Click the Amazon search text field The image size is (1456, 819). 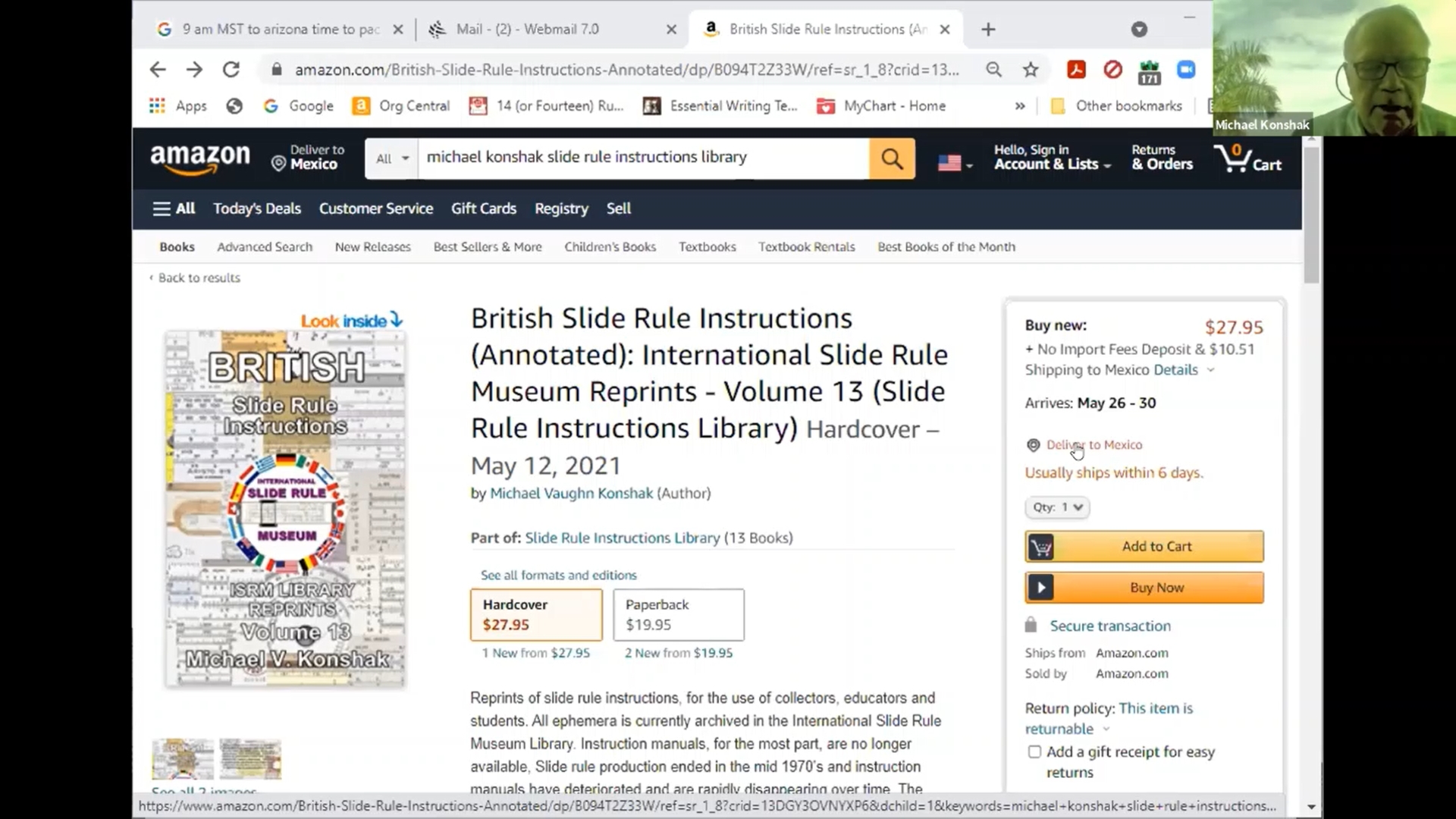tap(643, 158)
